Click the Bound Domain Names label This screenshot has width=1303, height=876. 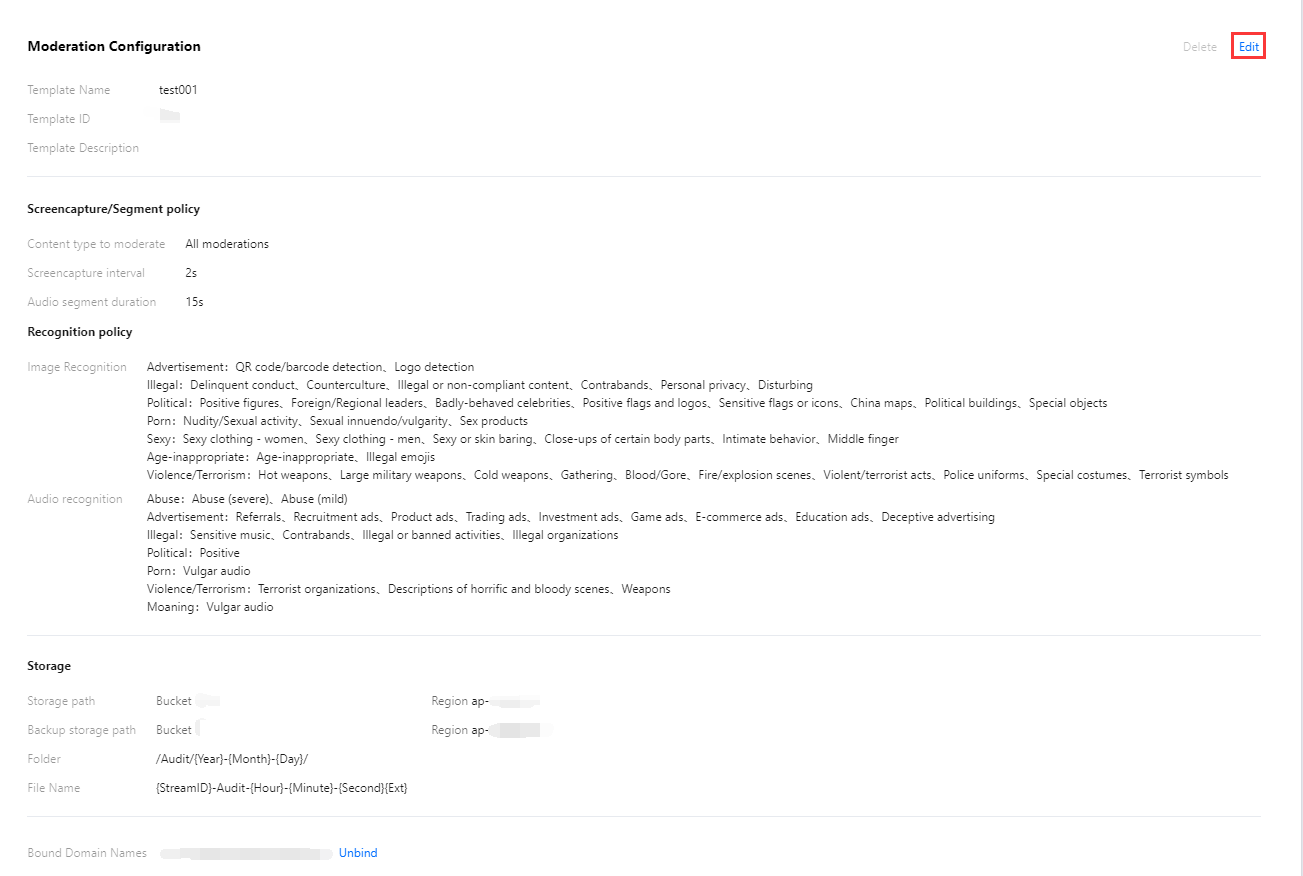pos(87,853)
